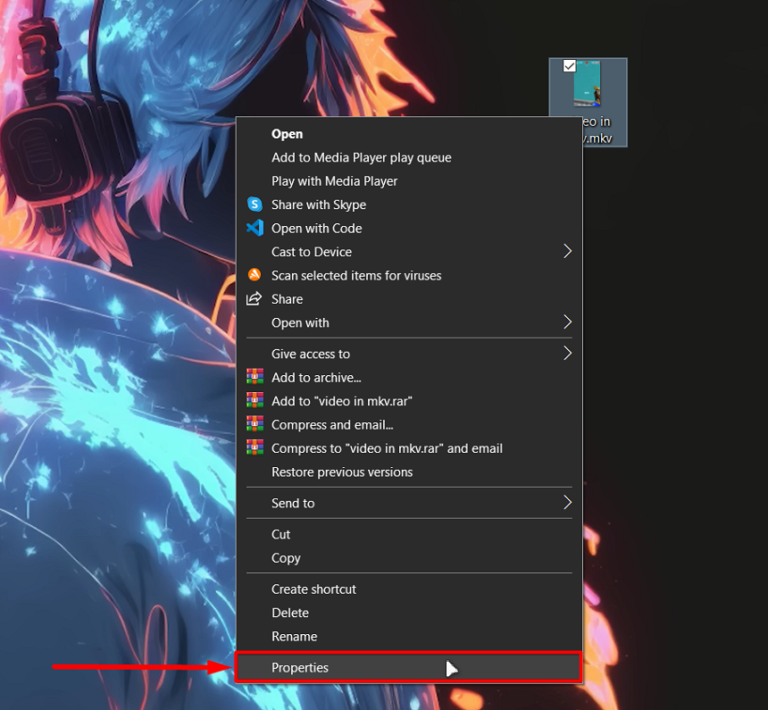The image size is (768, 710).
Task: Click the Skype icon in context menu
Action: (255, 204)
